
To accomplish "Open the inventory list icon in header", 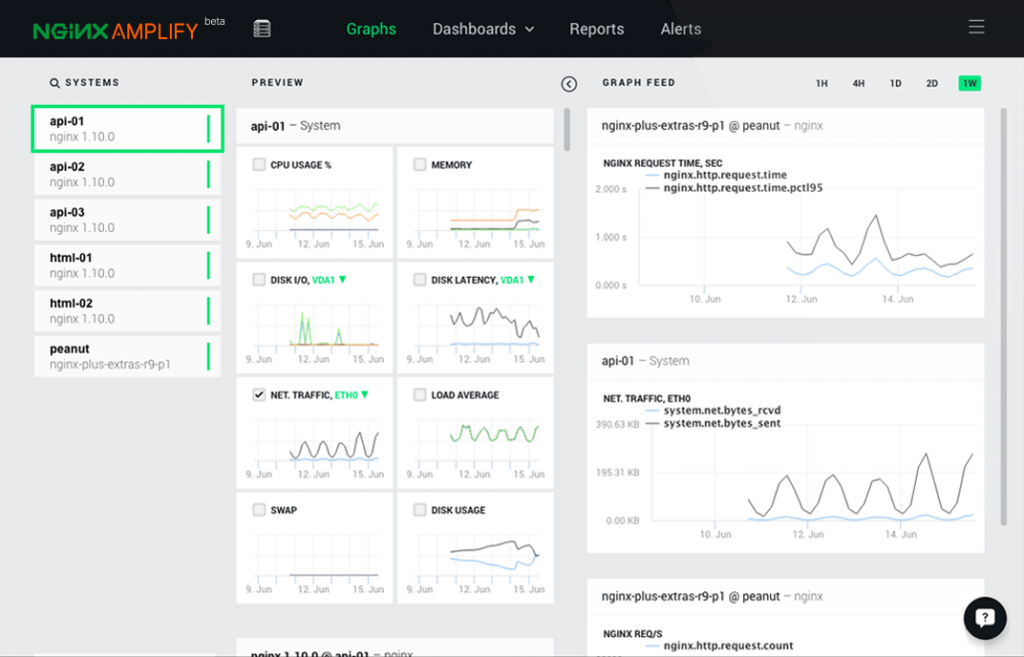I will coord(262,29).
